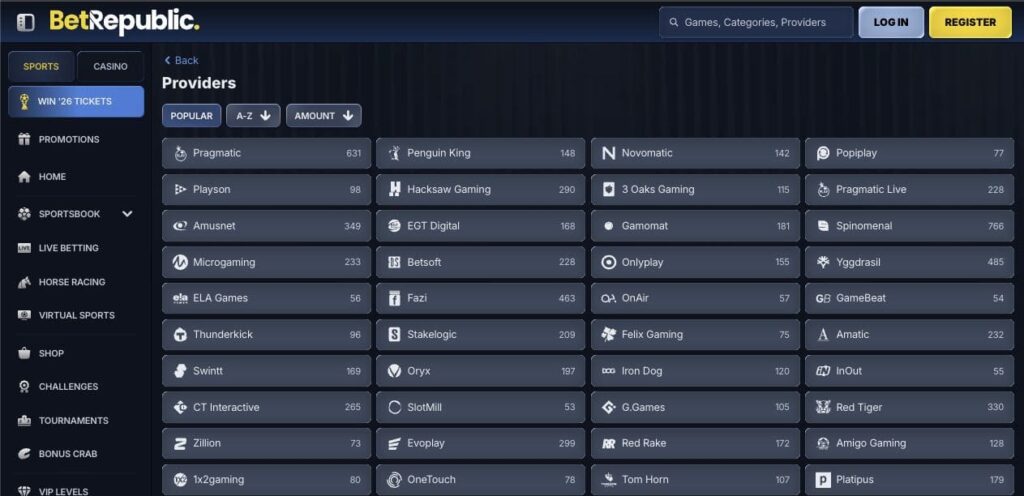1024x496 pixels.
Task: Click the Thunderkick logo icon
Action: [x=180, y=335]
